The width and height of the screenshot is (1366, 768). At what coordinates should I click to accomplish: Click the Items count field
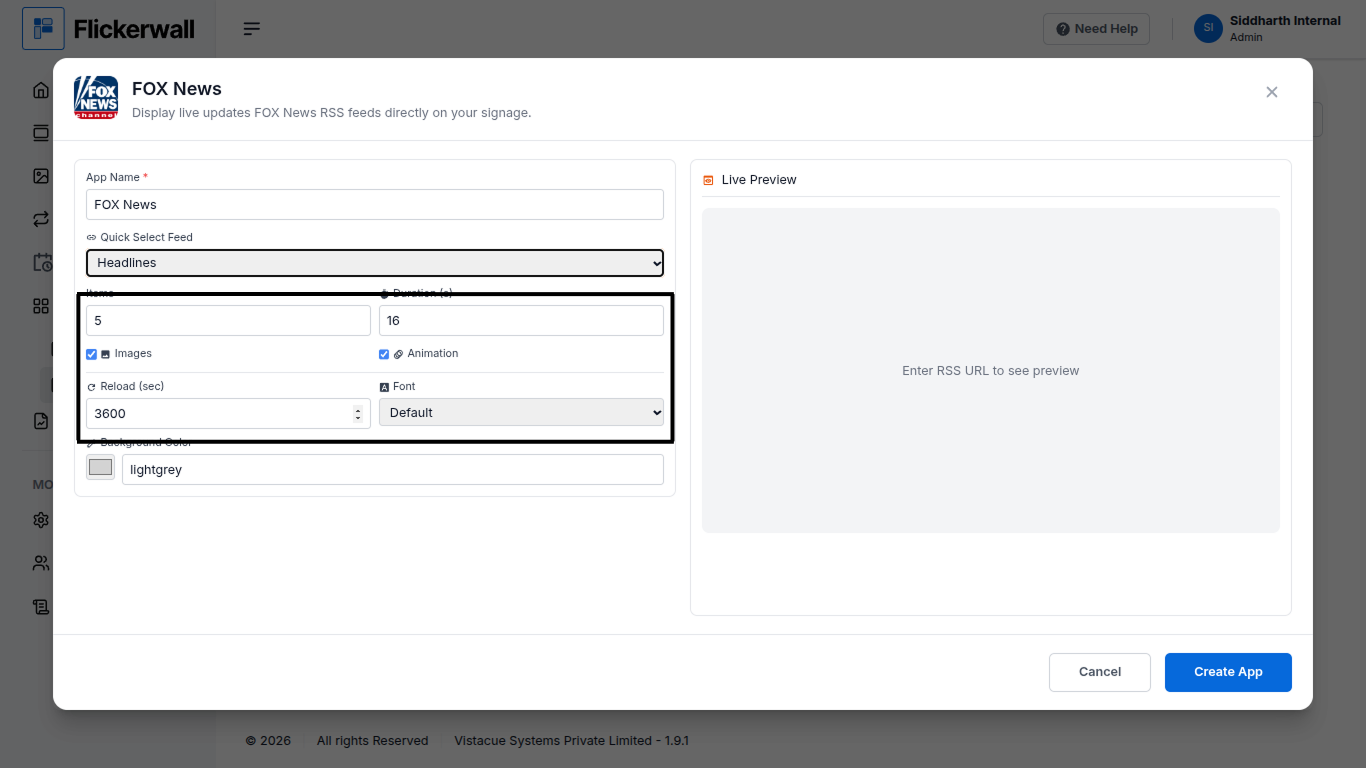228,321
